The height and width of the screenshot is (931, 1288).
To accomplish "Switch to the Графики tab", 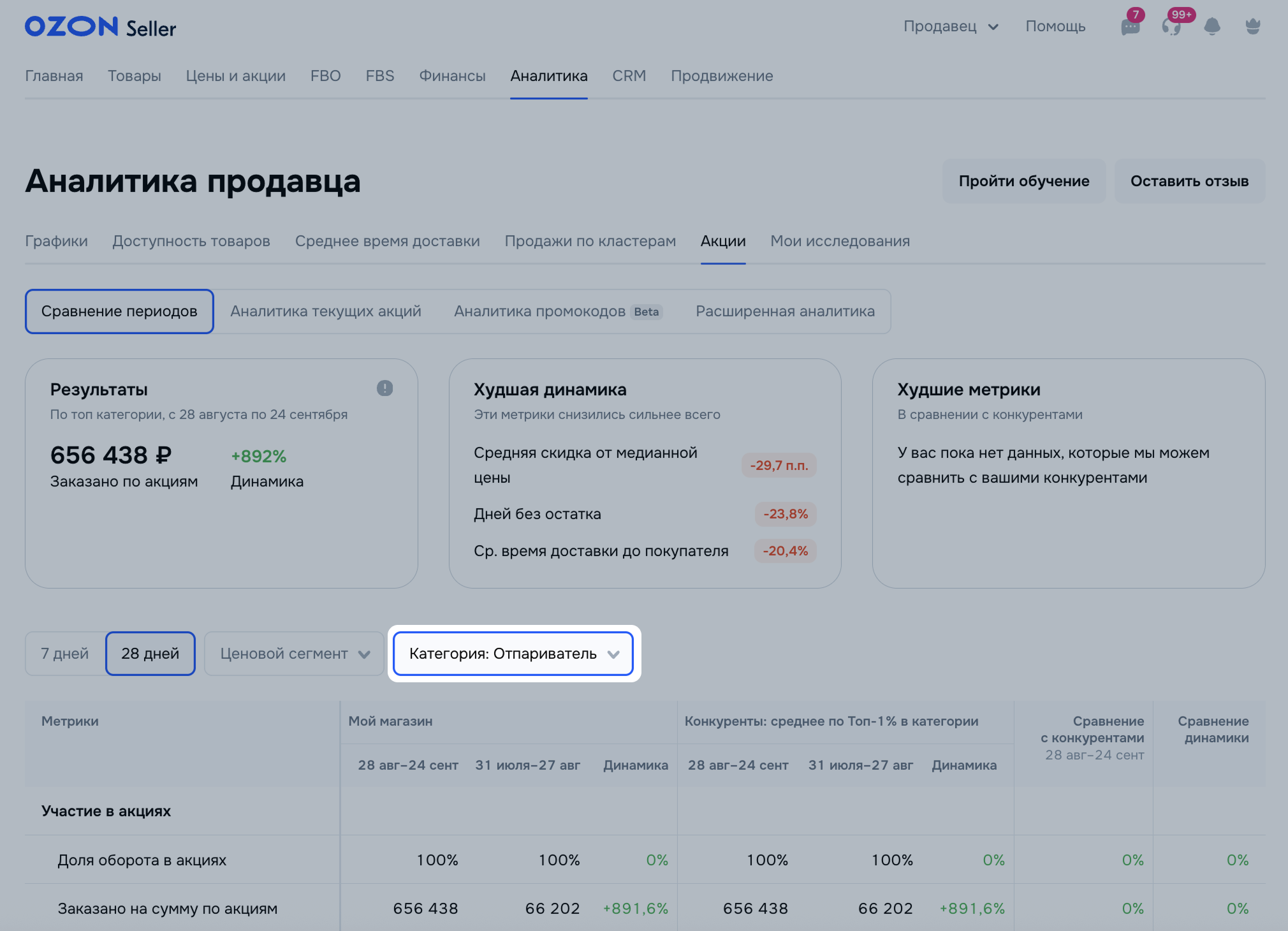I will coord(56,241).
